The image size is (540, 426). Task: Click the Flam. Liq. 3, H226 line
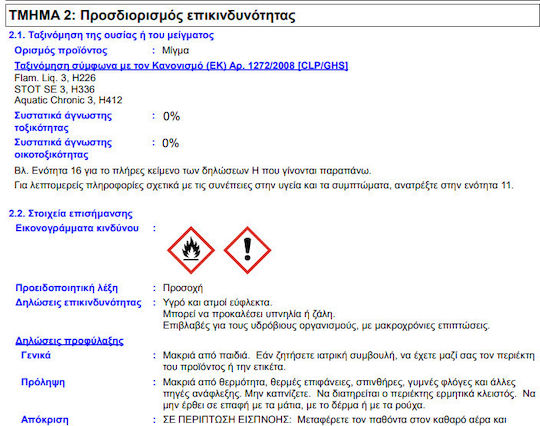[55, 78]
